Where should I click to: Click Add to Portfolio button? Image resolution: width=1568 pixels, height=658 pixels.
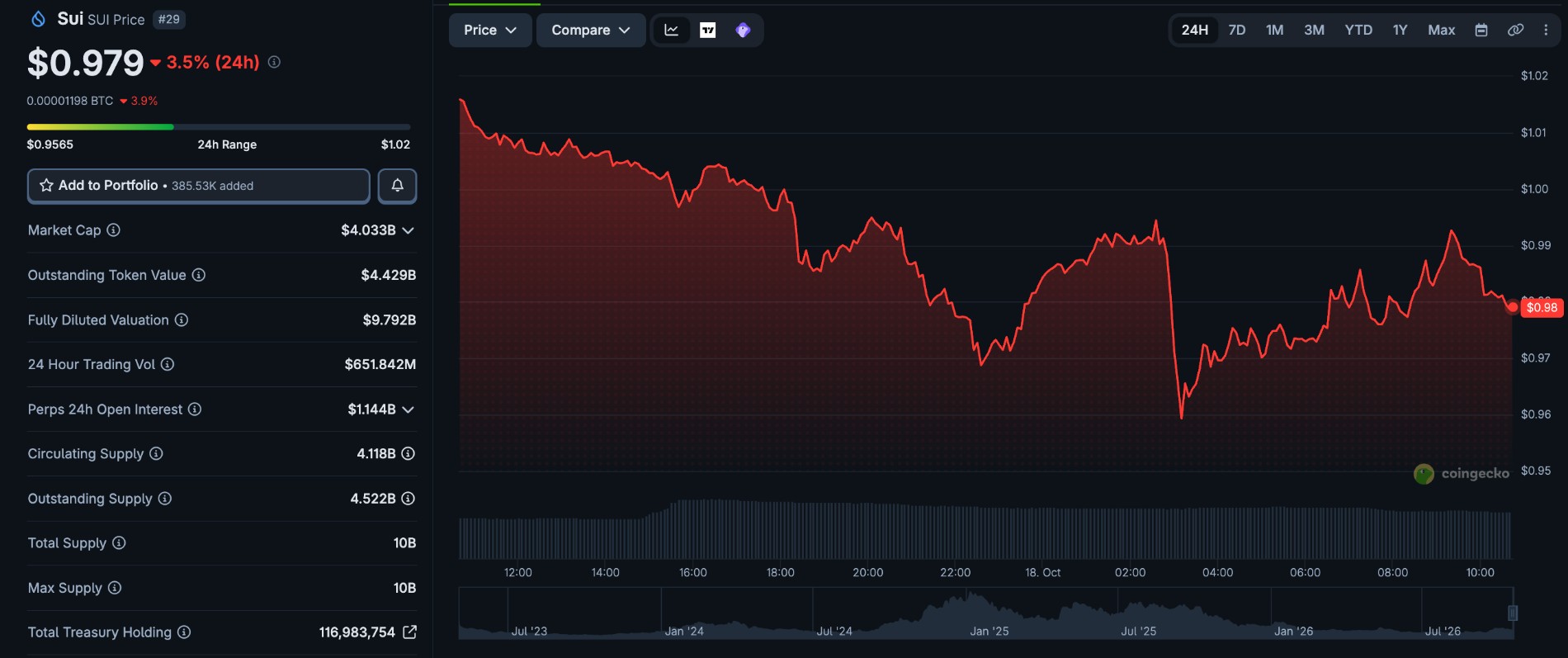[198, 186]
